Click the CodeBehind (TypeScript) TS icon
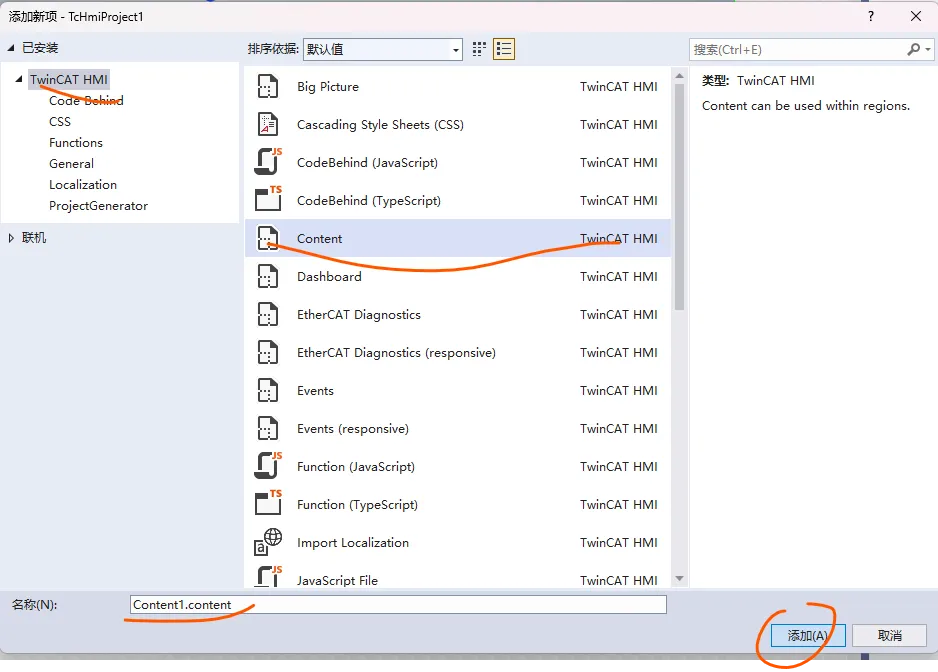 (x=268, y=200)
